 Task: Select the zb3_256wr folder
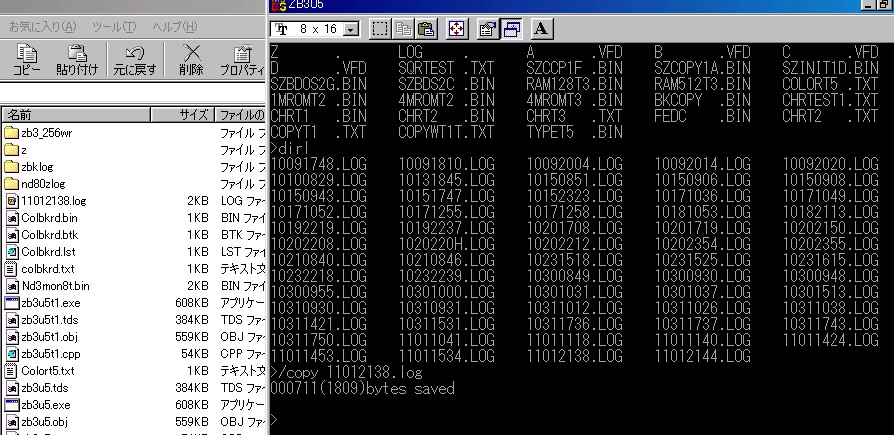(38, 133)
